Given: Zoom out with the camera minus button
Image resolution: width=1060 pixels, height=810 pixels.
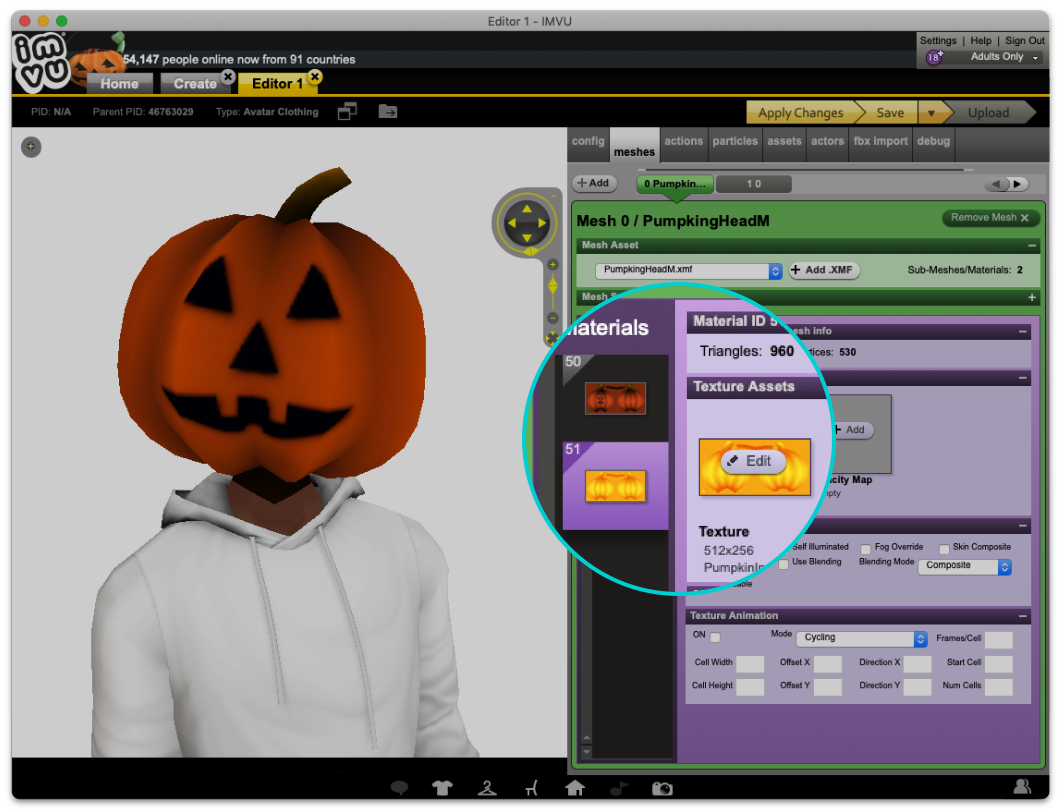Looking at the screenshot, I should [x=552, y=317].
